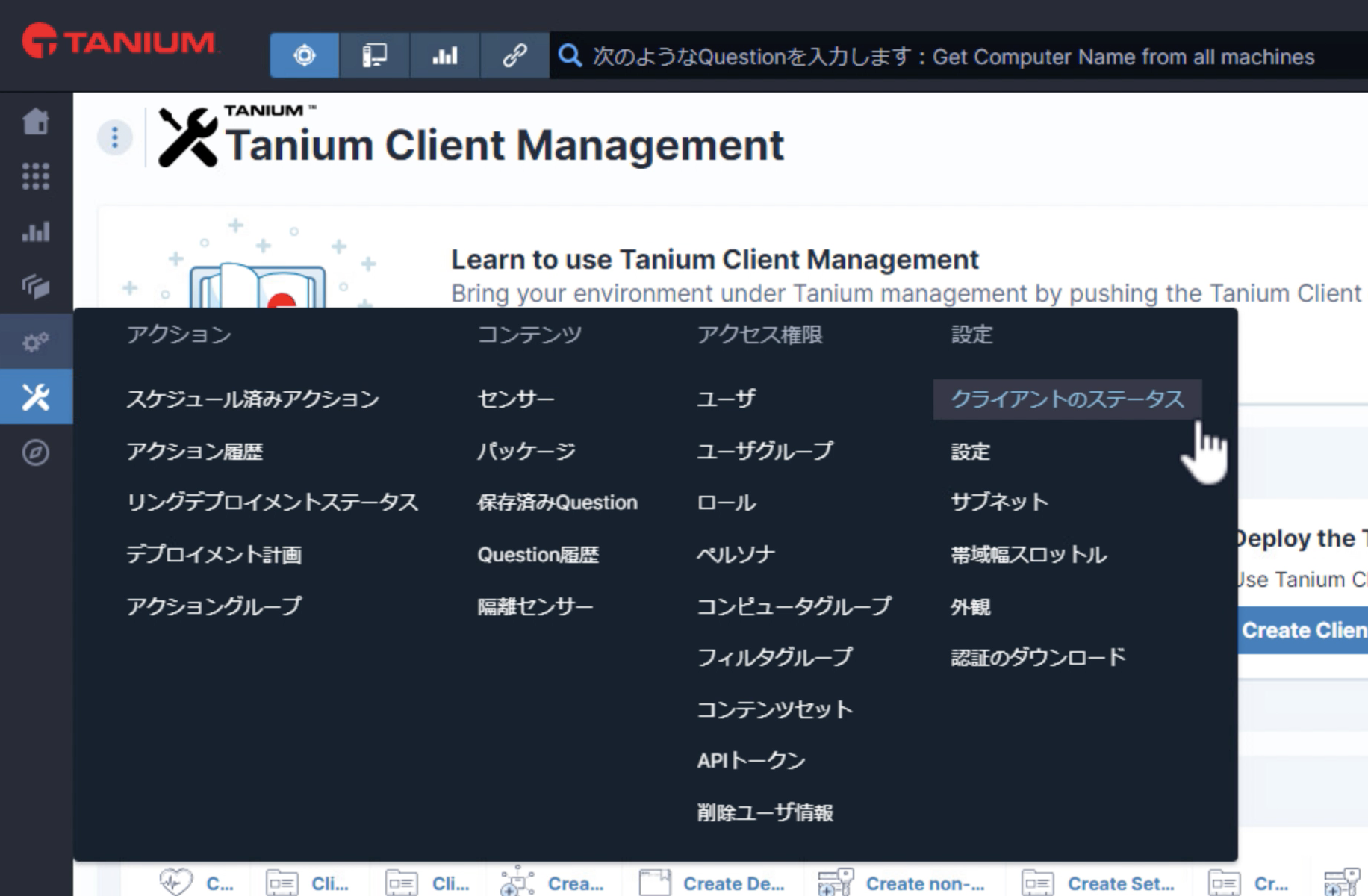Open the stacked layers sidebar icon
The image size is (1368, 896).
coord(36,286)
